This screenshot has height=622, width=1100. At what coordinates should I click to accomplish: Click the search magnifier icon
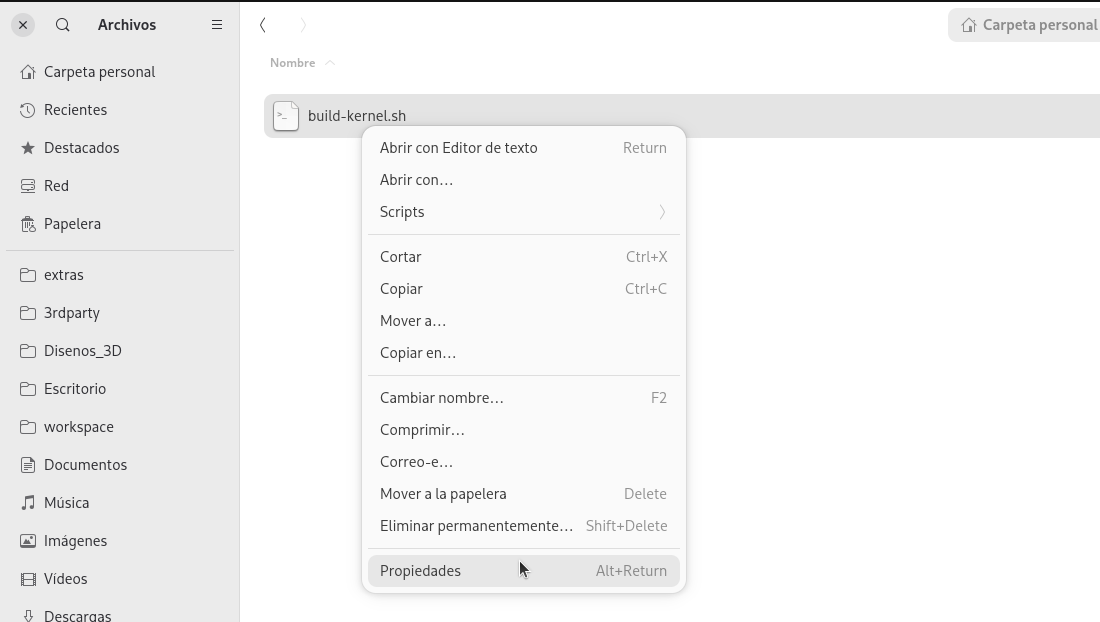tap(63, 25)
